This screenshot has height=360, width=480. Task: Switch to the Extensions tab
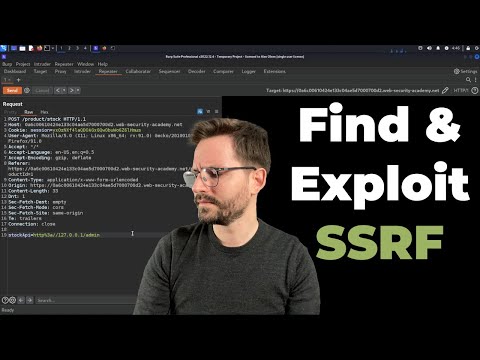pos(275,71)
